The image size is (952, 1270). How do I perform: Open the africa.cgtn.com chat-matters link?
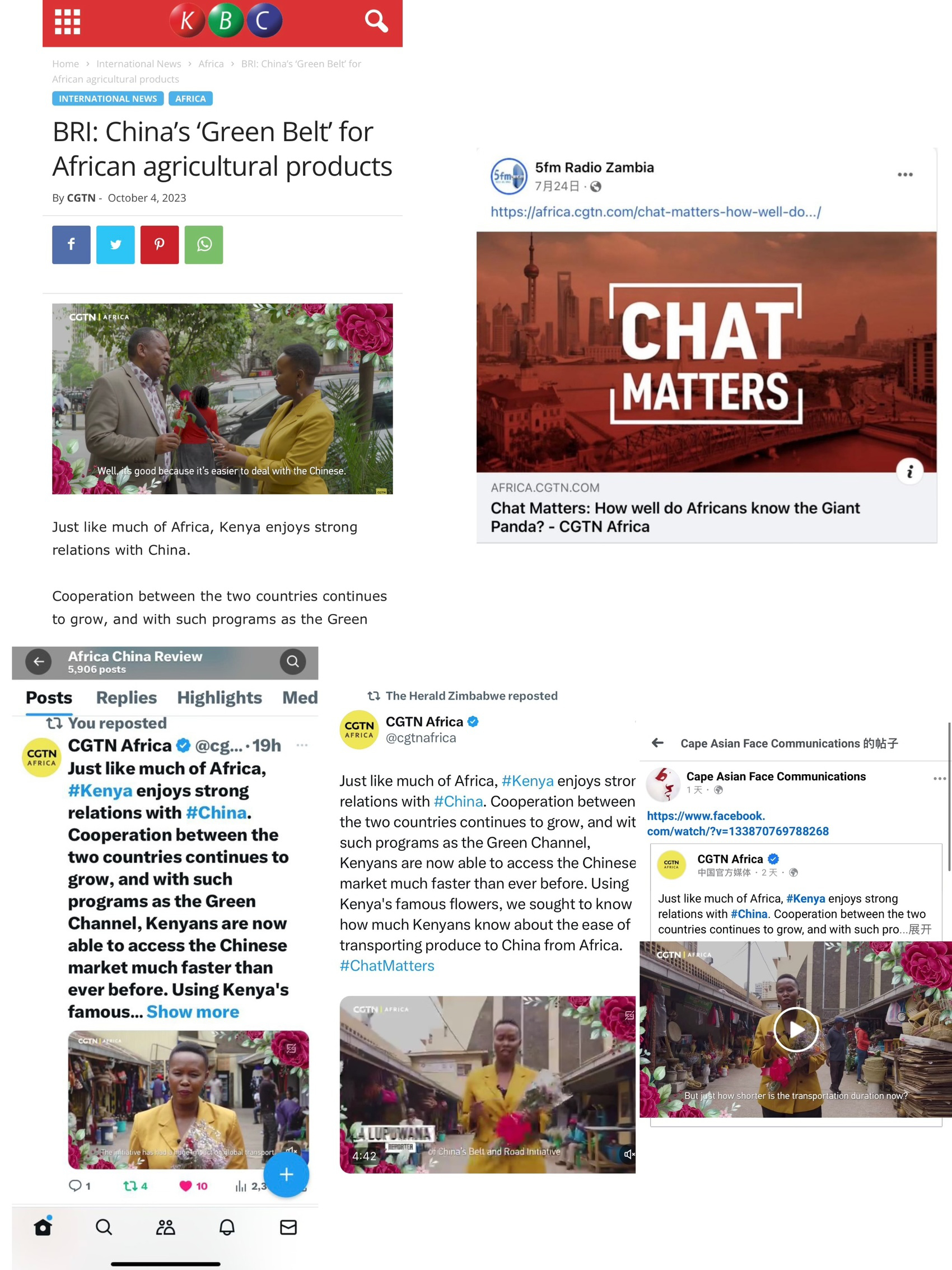tap(655, 212)
